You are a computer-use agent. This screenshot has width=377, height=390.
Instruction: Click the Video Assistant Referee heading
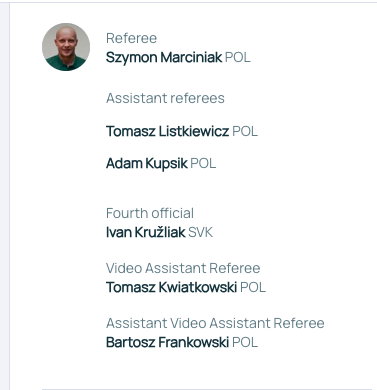tap(183, 268)
